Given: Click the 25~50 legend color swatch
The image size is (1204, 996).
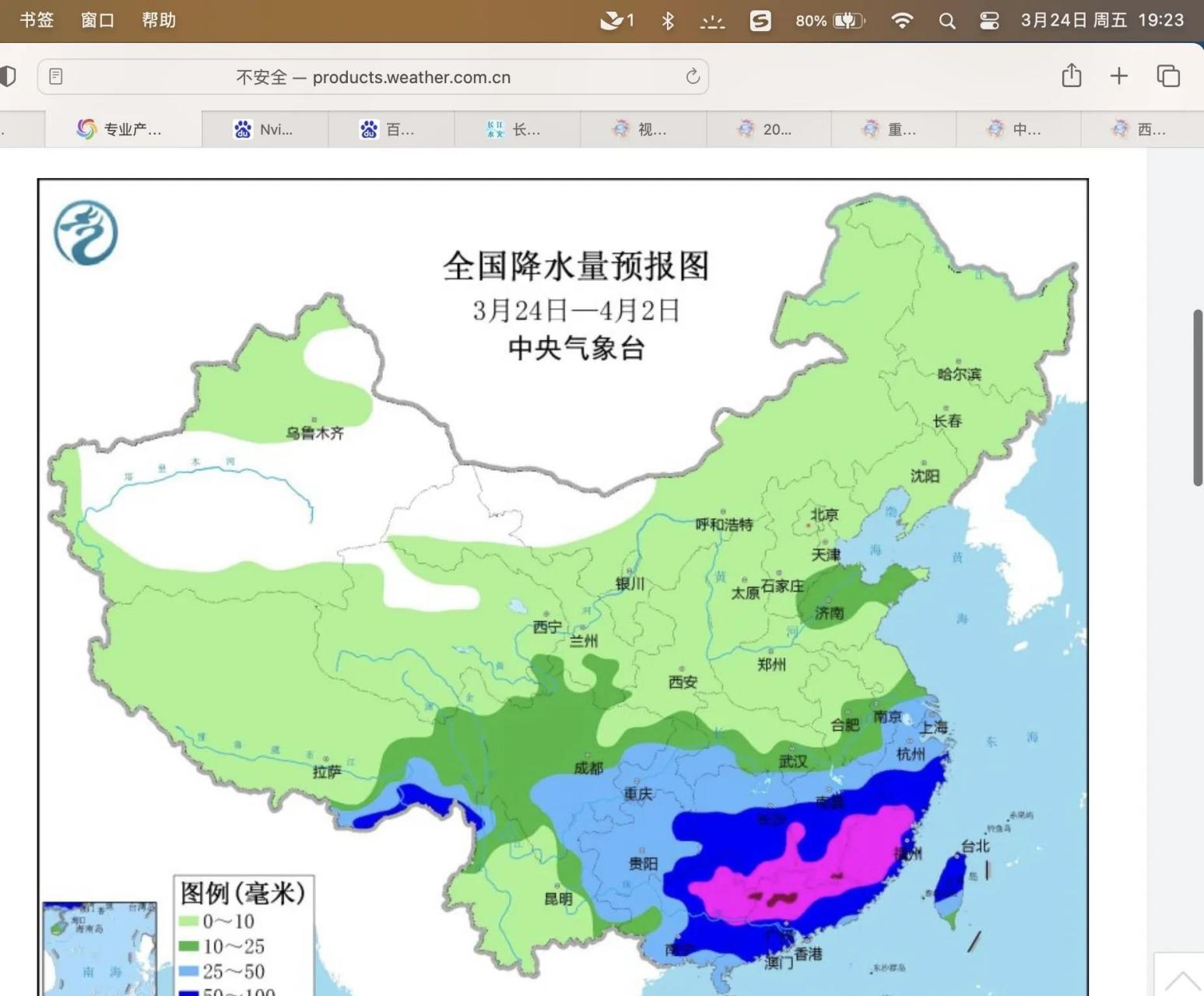Looking at the screenshot, I should [x=188, y=971].
